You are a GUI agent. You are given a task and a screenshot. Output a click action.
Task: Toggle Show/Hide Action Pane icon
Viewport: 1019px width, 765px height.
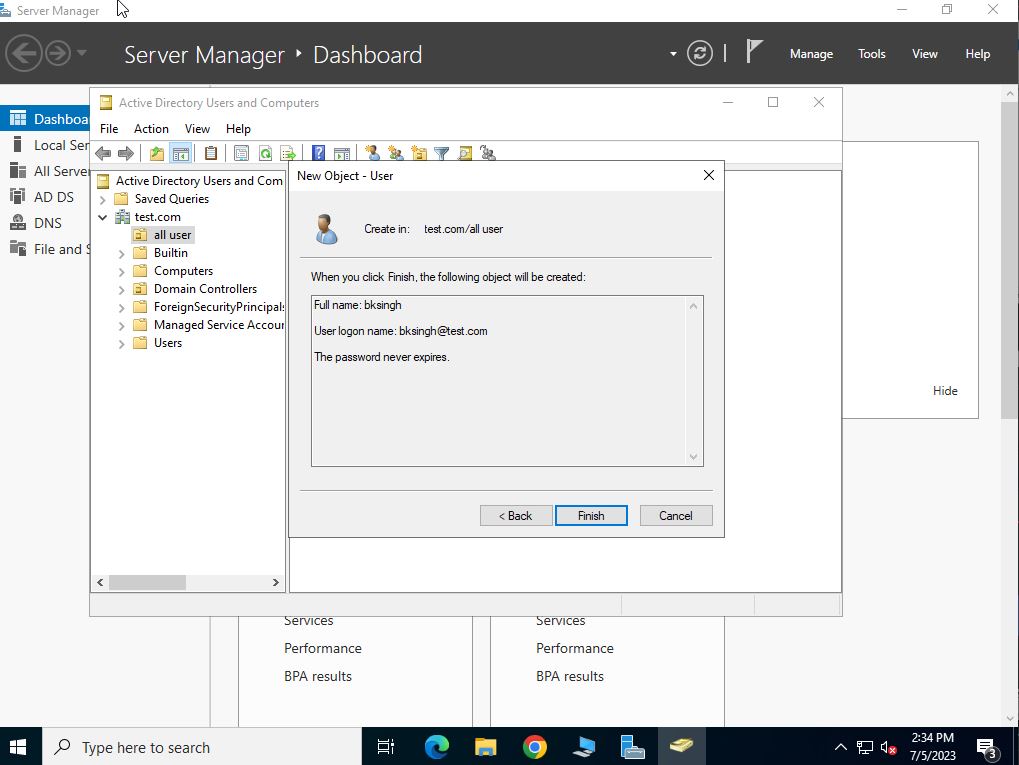click(342, 153)
